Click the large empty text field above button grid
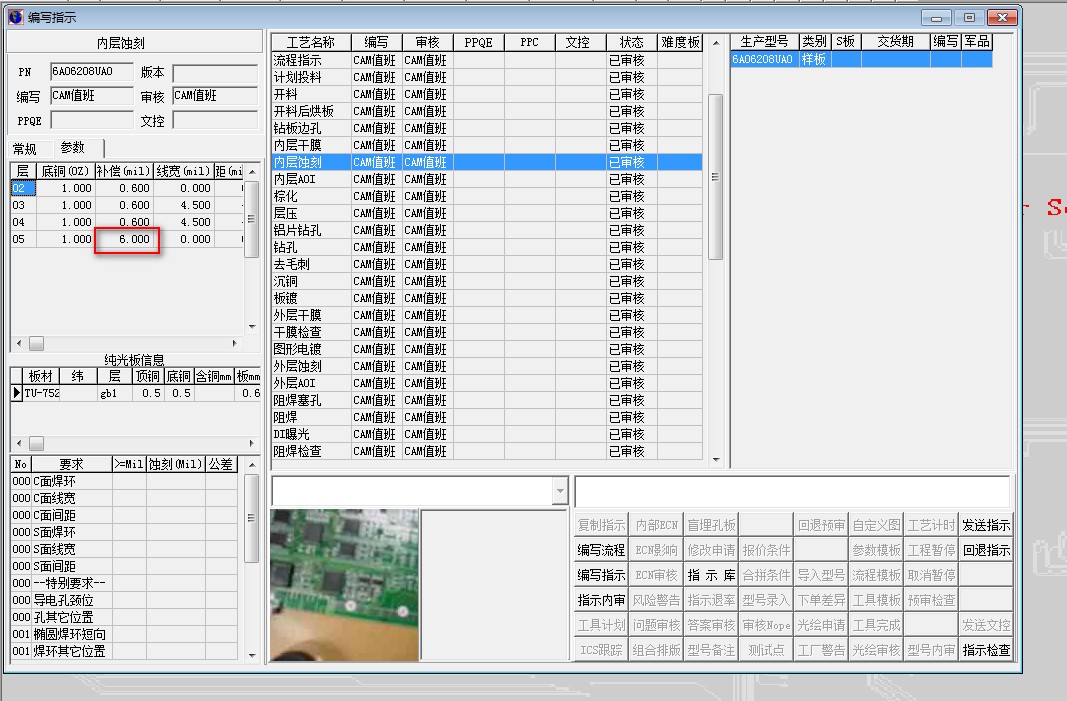The width and height of the screenshot is (1067, 701). (x=792, y=490)
